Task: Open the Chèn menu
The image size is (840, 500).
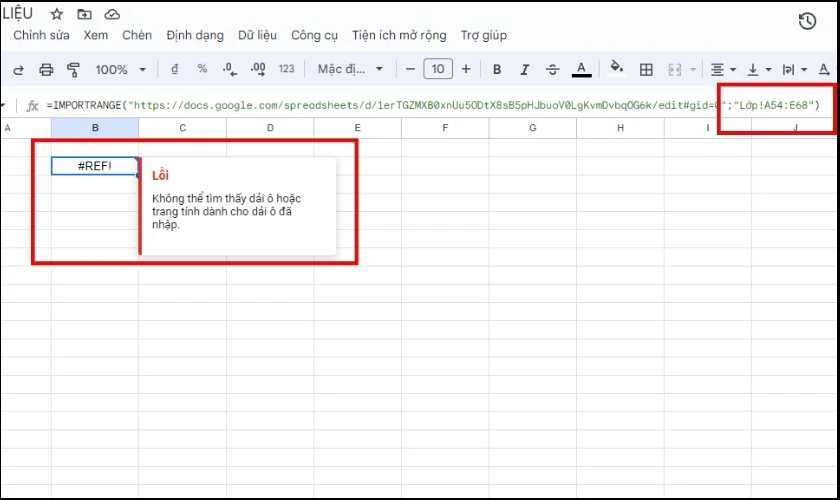Action: click(137, 35)
